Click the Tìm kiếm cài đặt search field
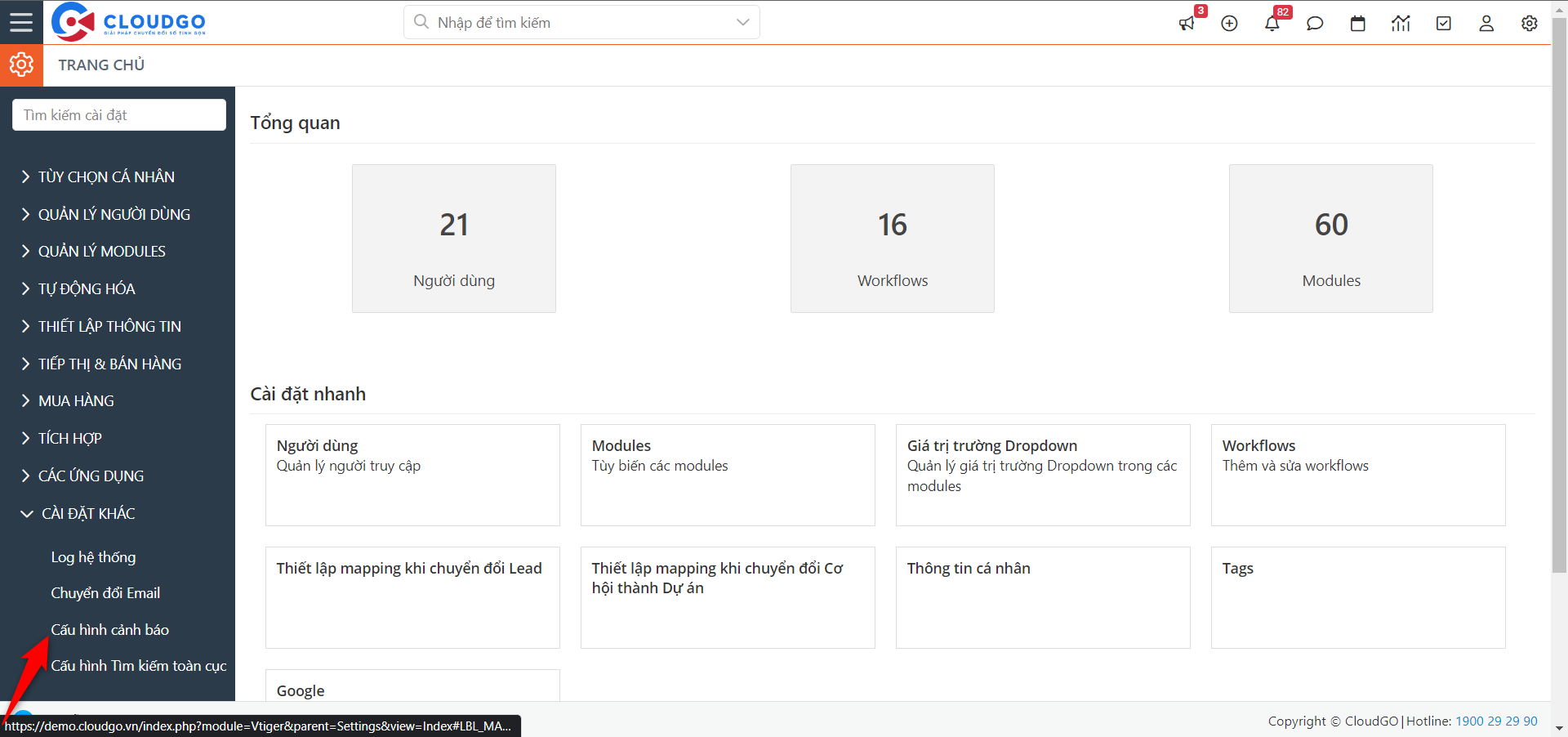The image size is (1568, 737). coord(119,115)
